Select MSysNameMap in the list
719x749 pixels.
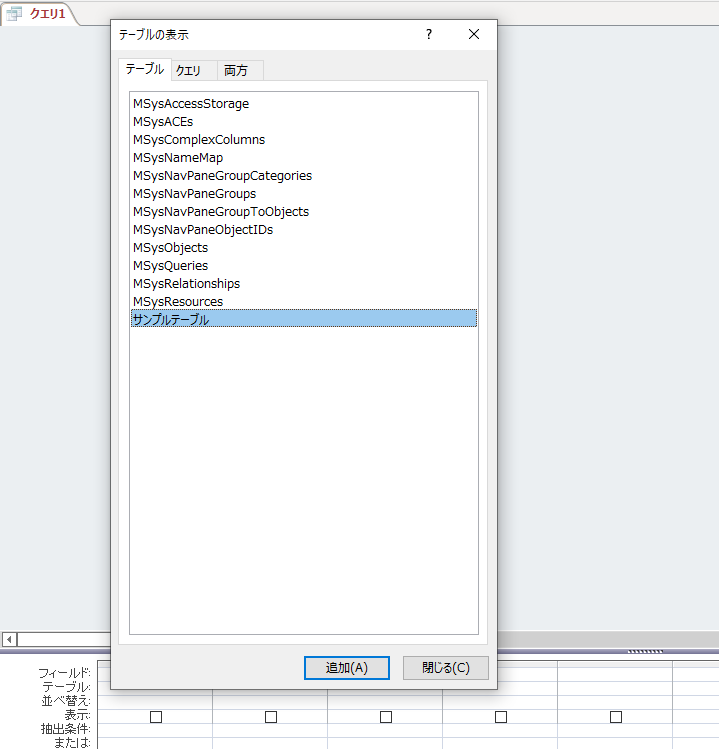pos(304,158)
